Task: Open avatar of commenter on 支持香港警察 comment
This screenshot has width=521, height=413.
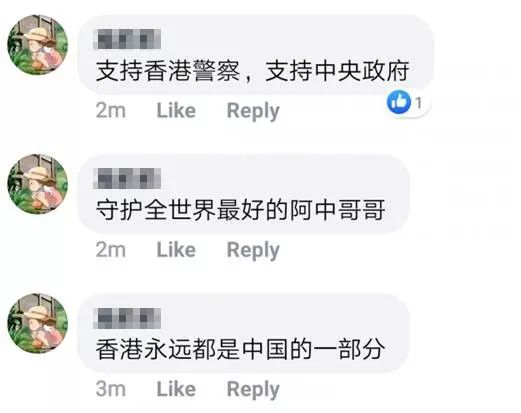Action: click(38, 45)
